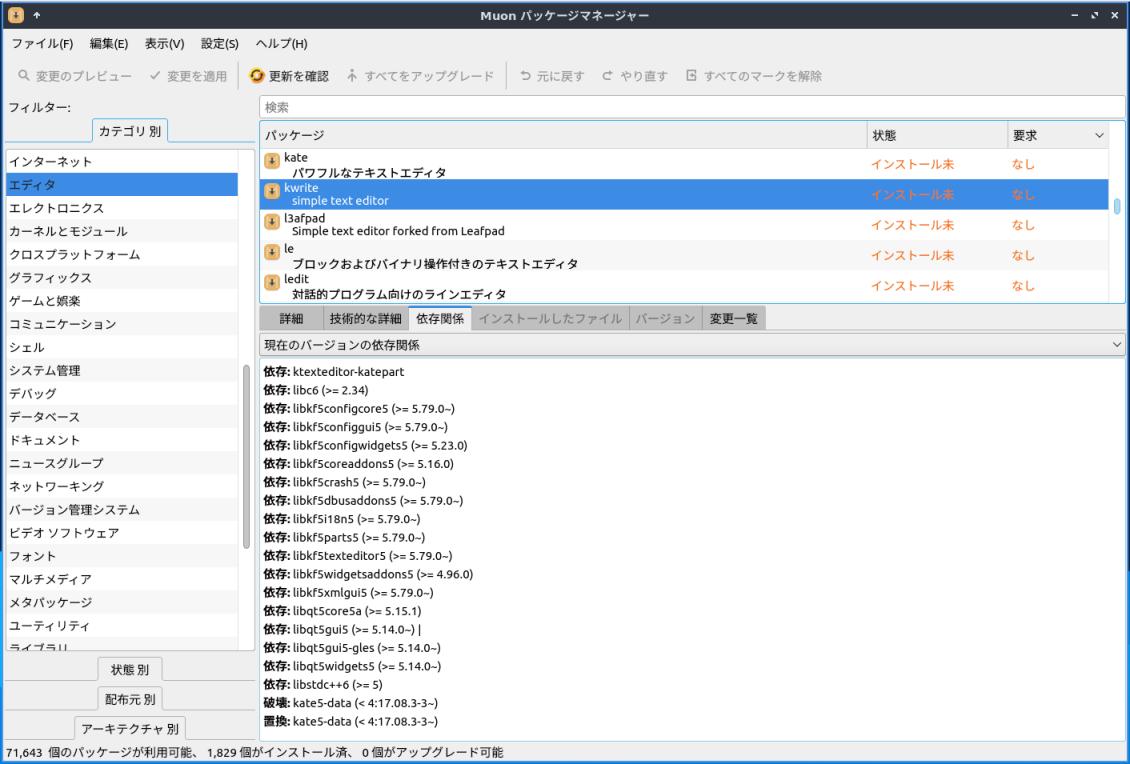Click the package icon beside kate
Screen dimensions: 1130x764
click(x=272, y=161)
